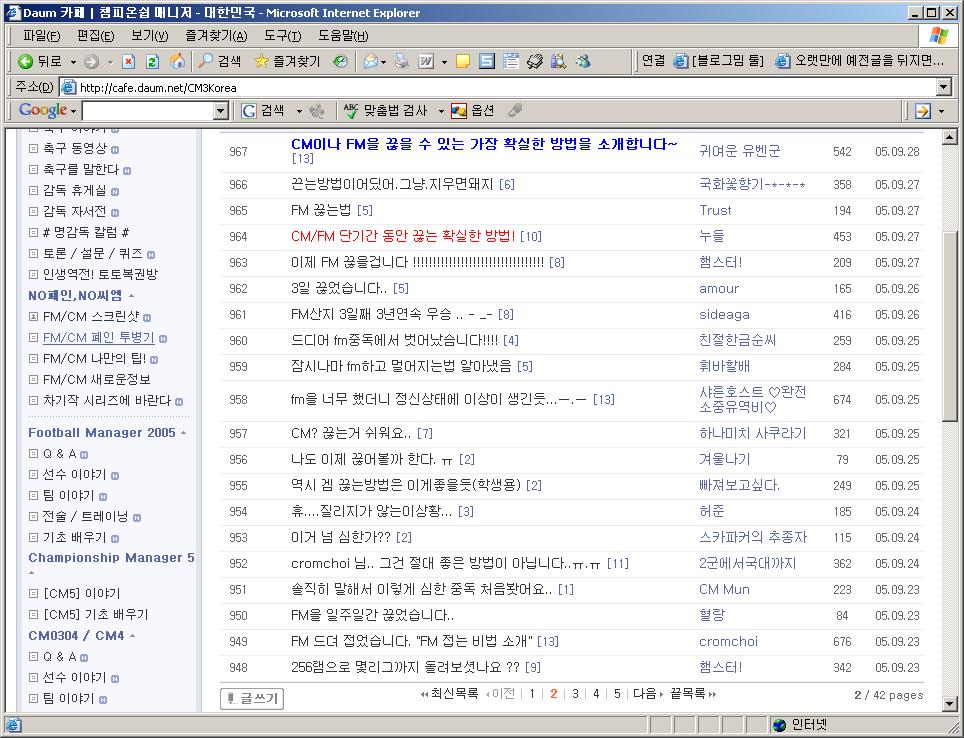Click the Google toolbar news gear icon
The width and height of the screenshot is (964, 738).
[317, 111]
